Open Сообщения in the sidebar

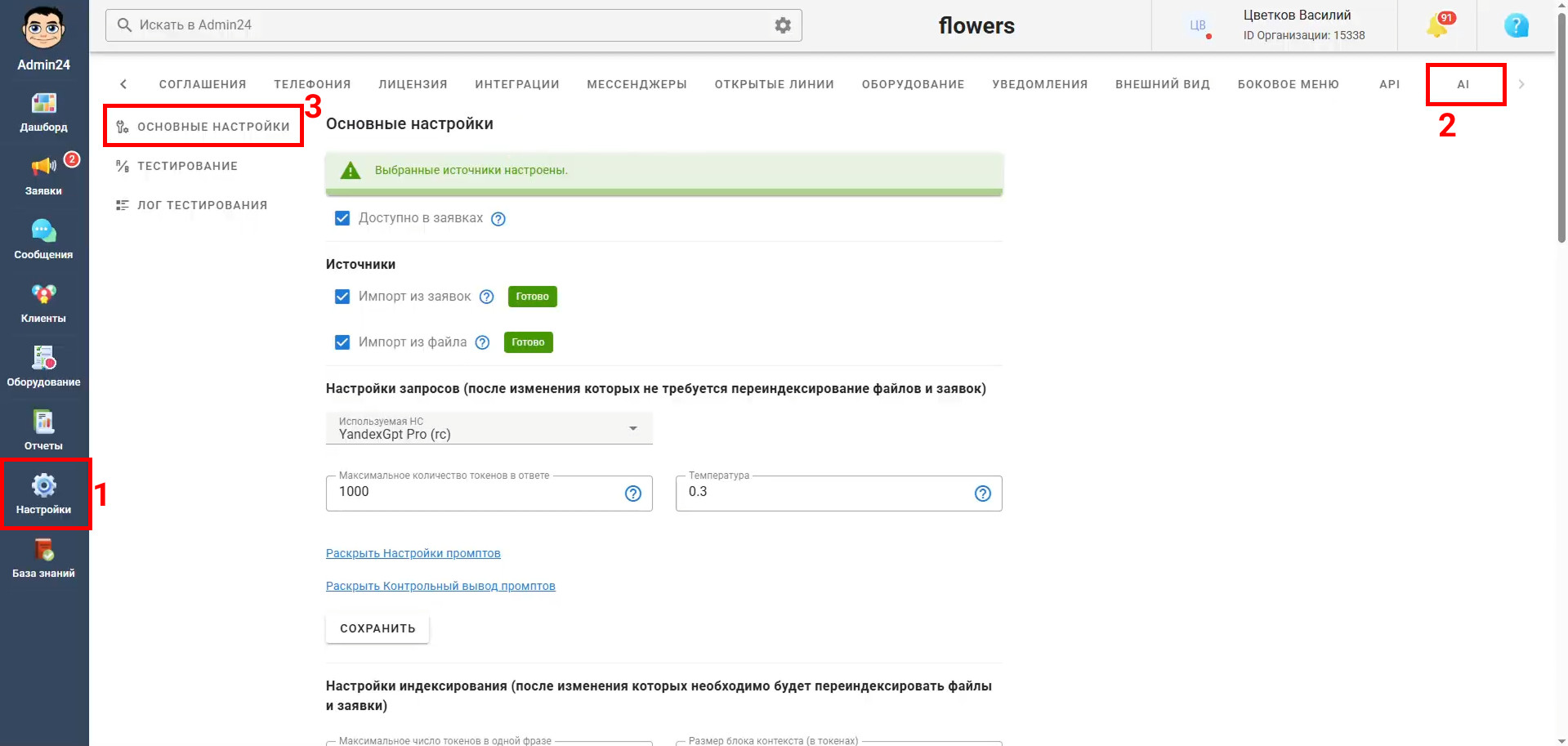point(44,240)
